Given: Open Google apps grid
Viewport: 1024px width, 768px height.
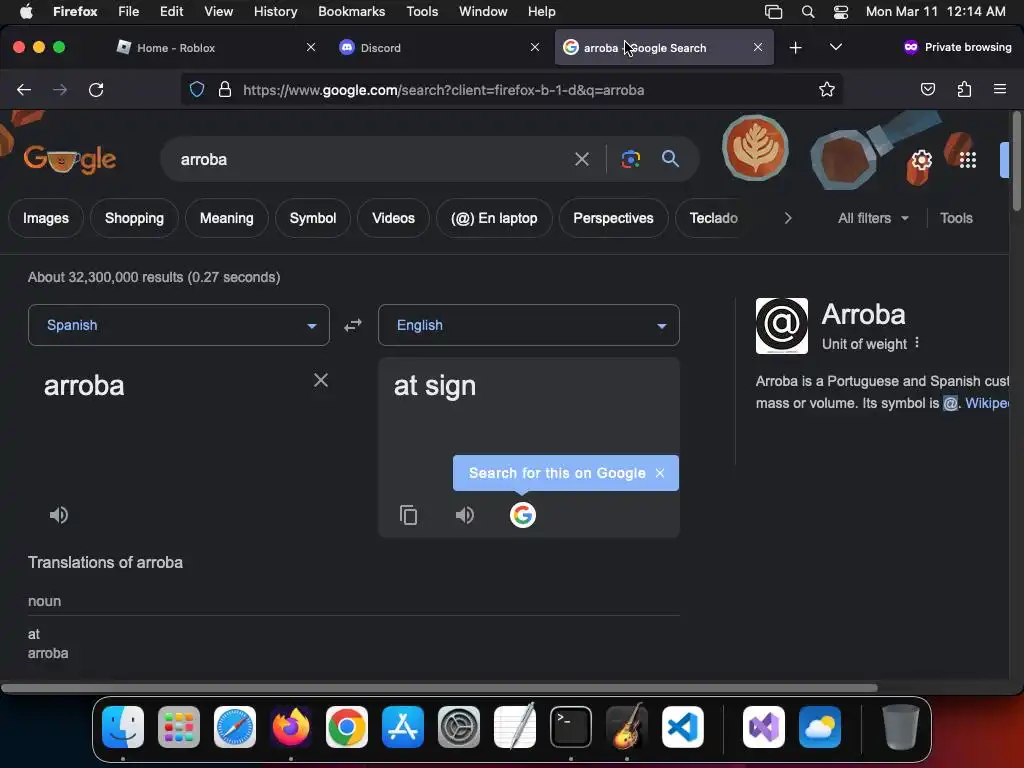Looking at the screenshot, I should tap(968, 160).
